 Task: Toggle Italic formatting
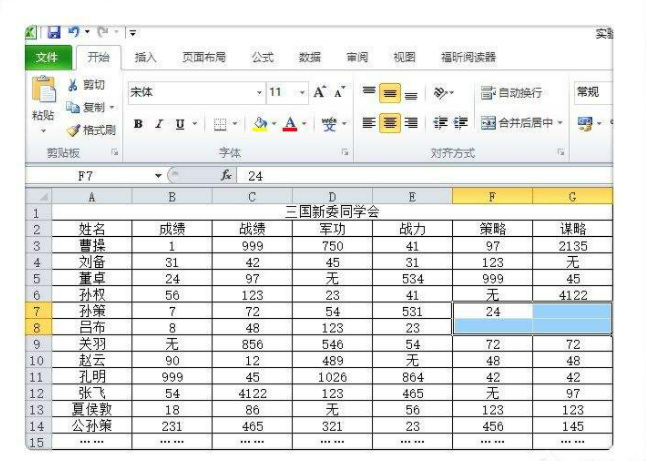tap(159, 124)
